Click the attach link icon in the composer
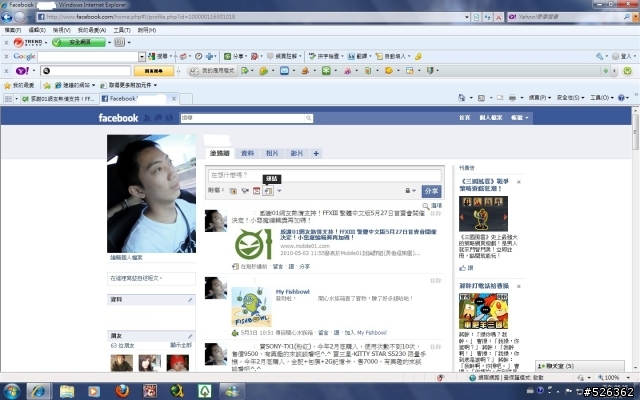The image size is (640, 400). 268,191
